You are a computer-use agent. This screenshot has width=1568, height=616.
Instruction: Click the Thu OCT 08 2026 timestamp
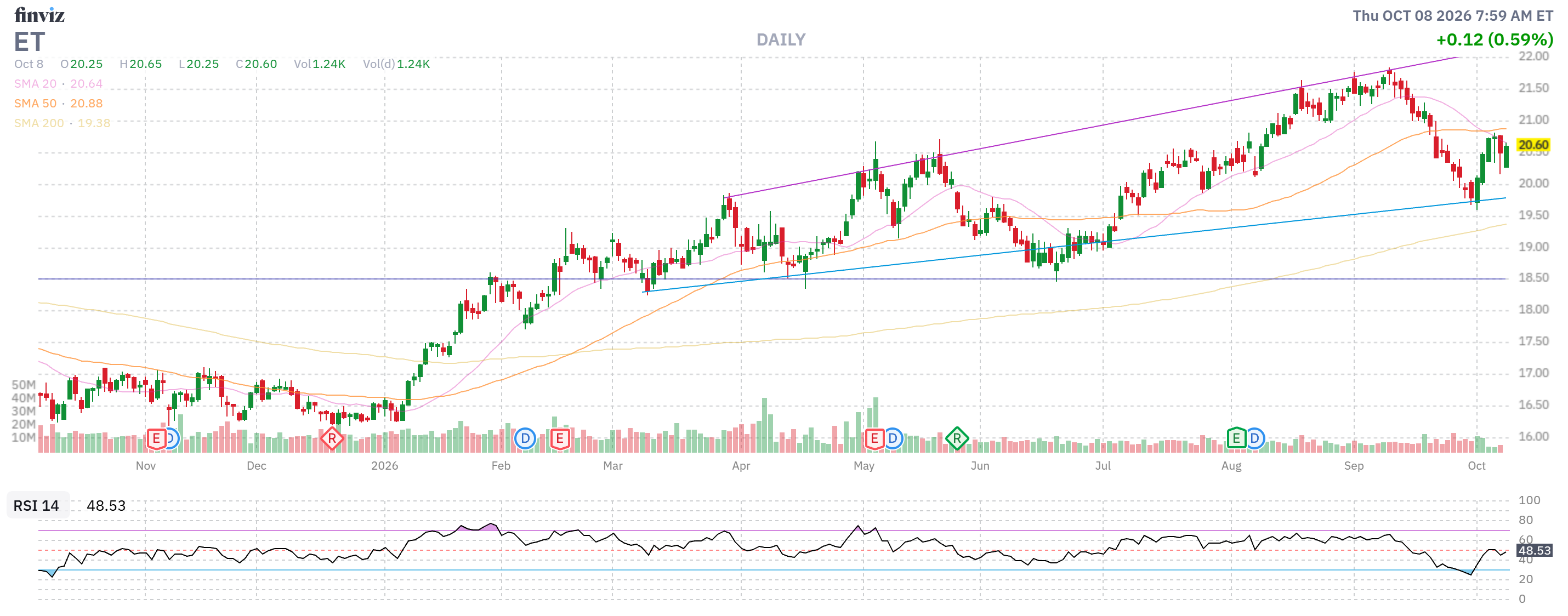[x=1453, y=16]
